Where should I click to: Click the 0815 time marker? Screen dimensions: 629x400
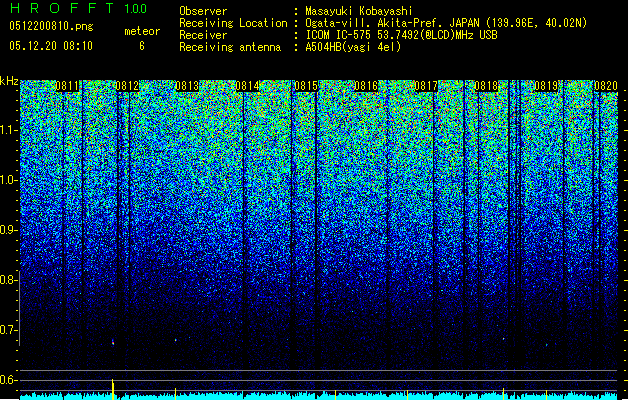pos(306,86)
